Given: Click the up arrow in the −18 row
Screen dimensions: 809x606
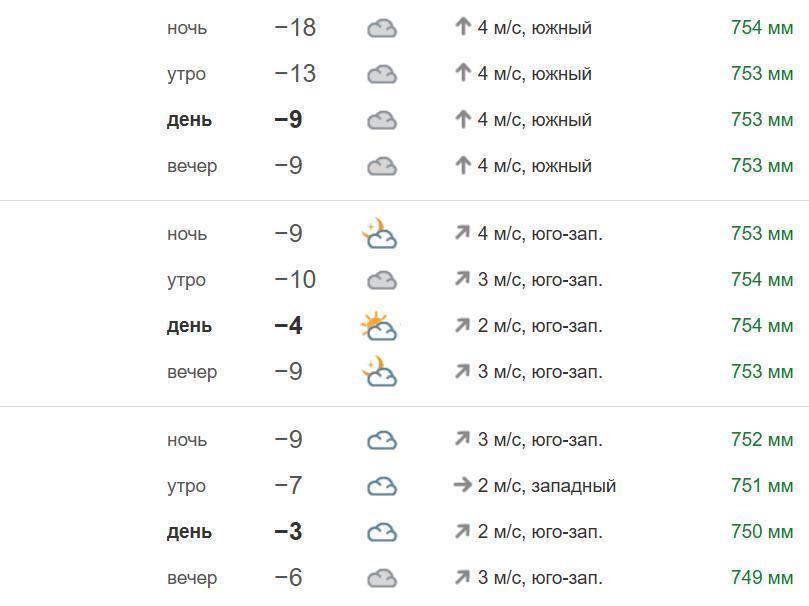Looking at the screenshot, I should [x=462, y=28].
